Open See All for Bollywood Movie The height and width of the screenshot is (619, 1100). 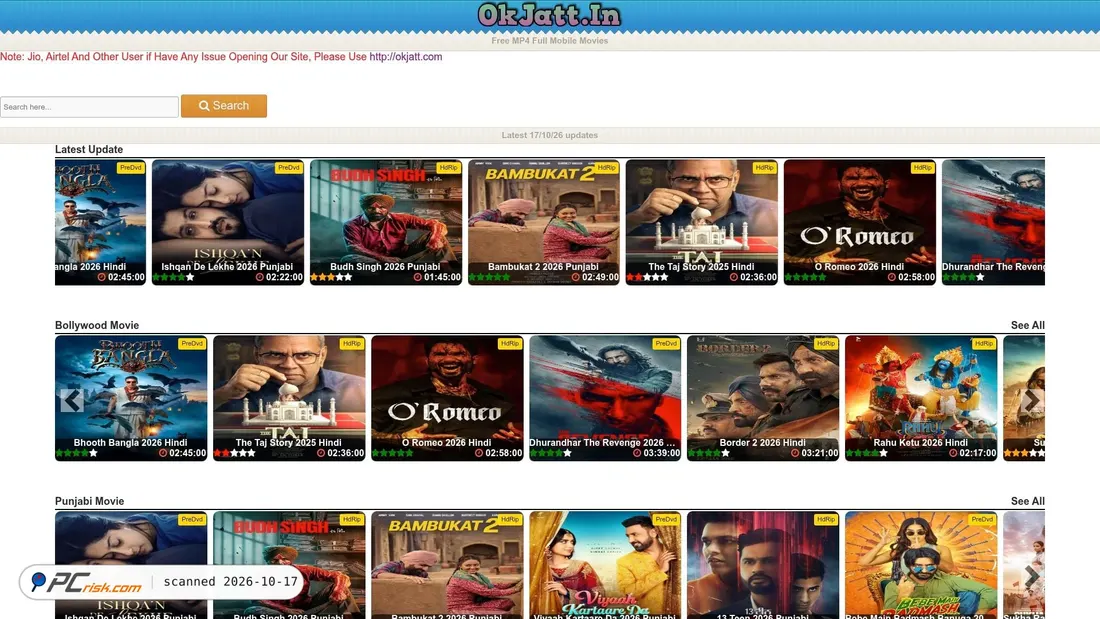pos(1027,326)
